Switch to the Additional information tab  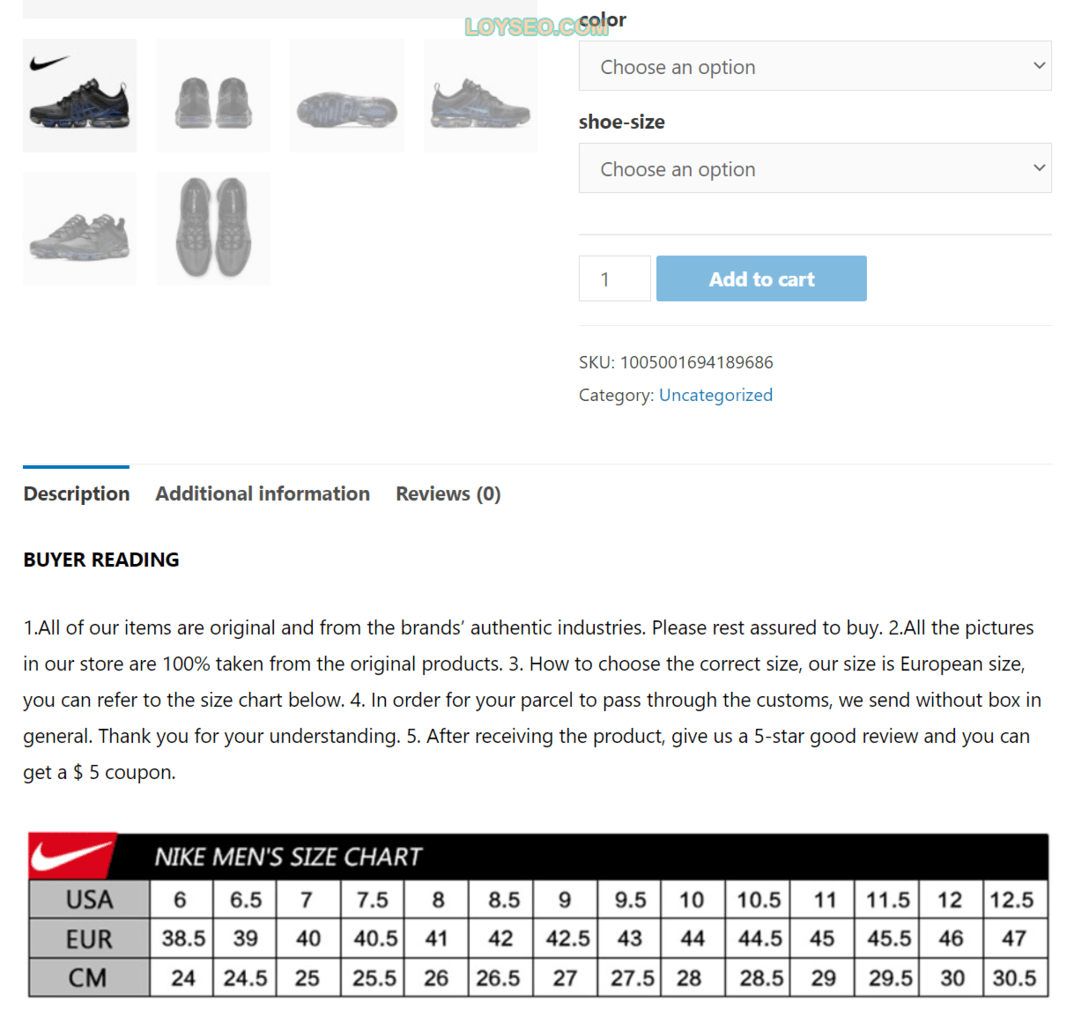(x=262, y=494)
